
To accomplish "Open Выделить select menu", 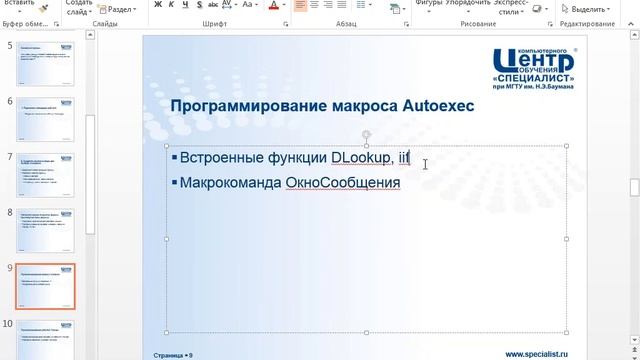I will [585, 9].
